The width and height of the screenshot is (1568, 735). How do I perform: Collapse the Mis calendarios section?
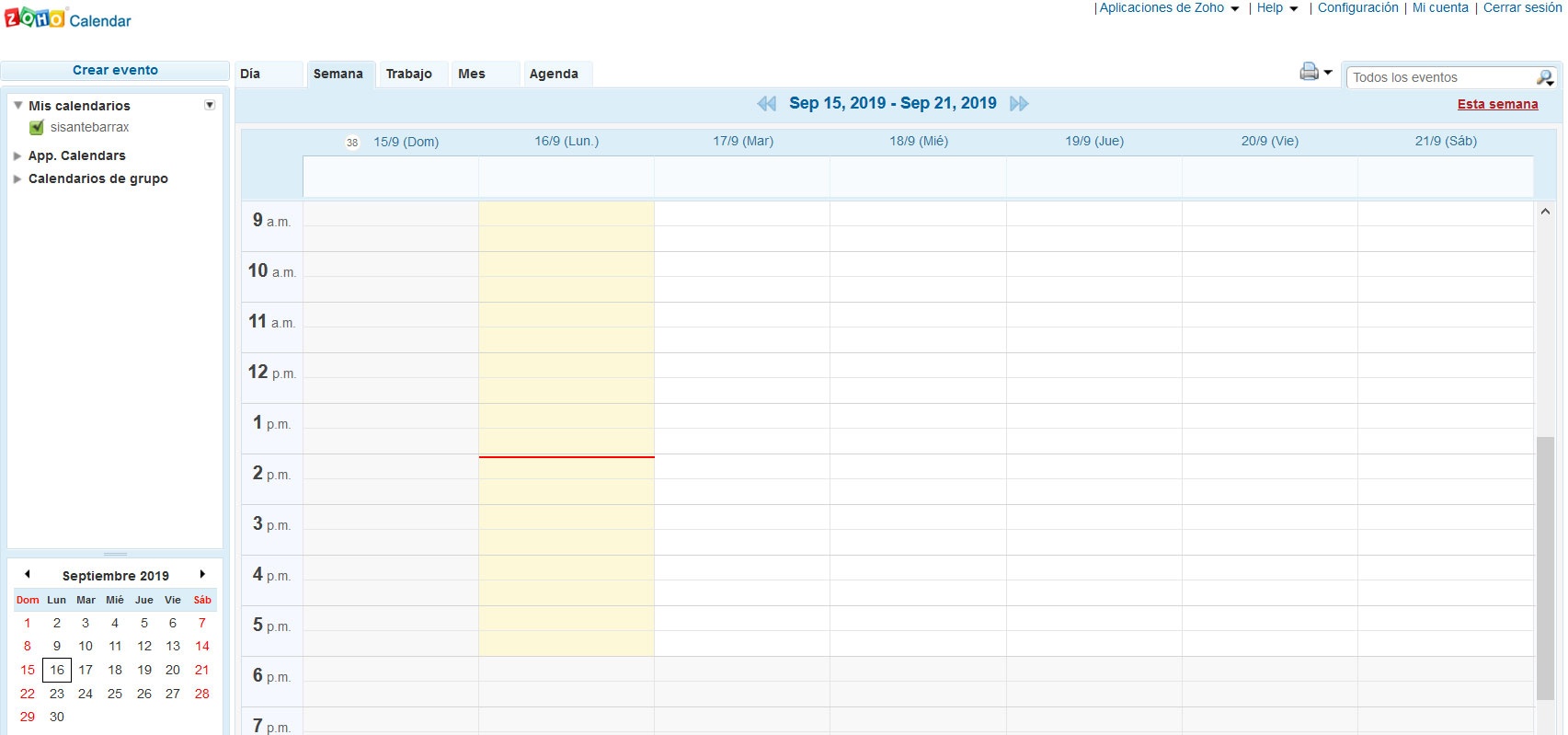[17, 106]
